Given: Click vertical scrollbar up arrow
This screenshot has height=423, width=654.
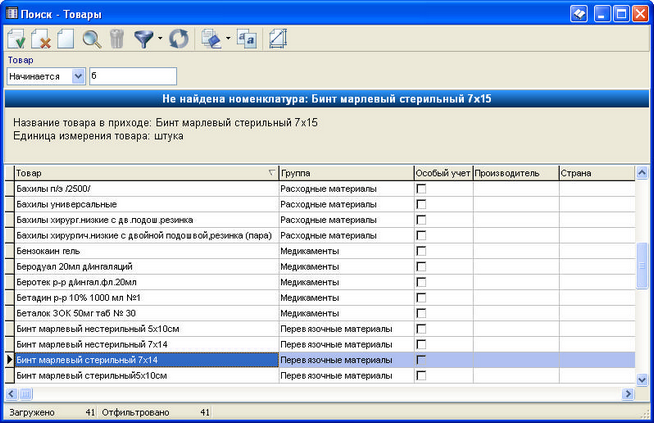Looking at the screenshot, I should pyautogui.click(x=642, y=172).
